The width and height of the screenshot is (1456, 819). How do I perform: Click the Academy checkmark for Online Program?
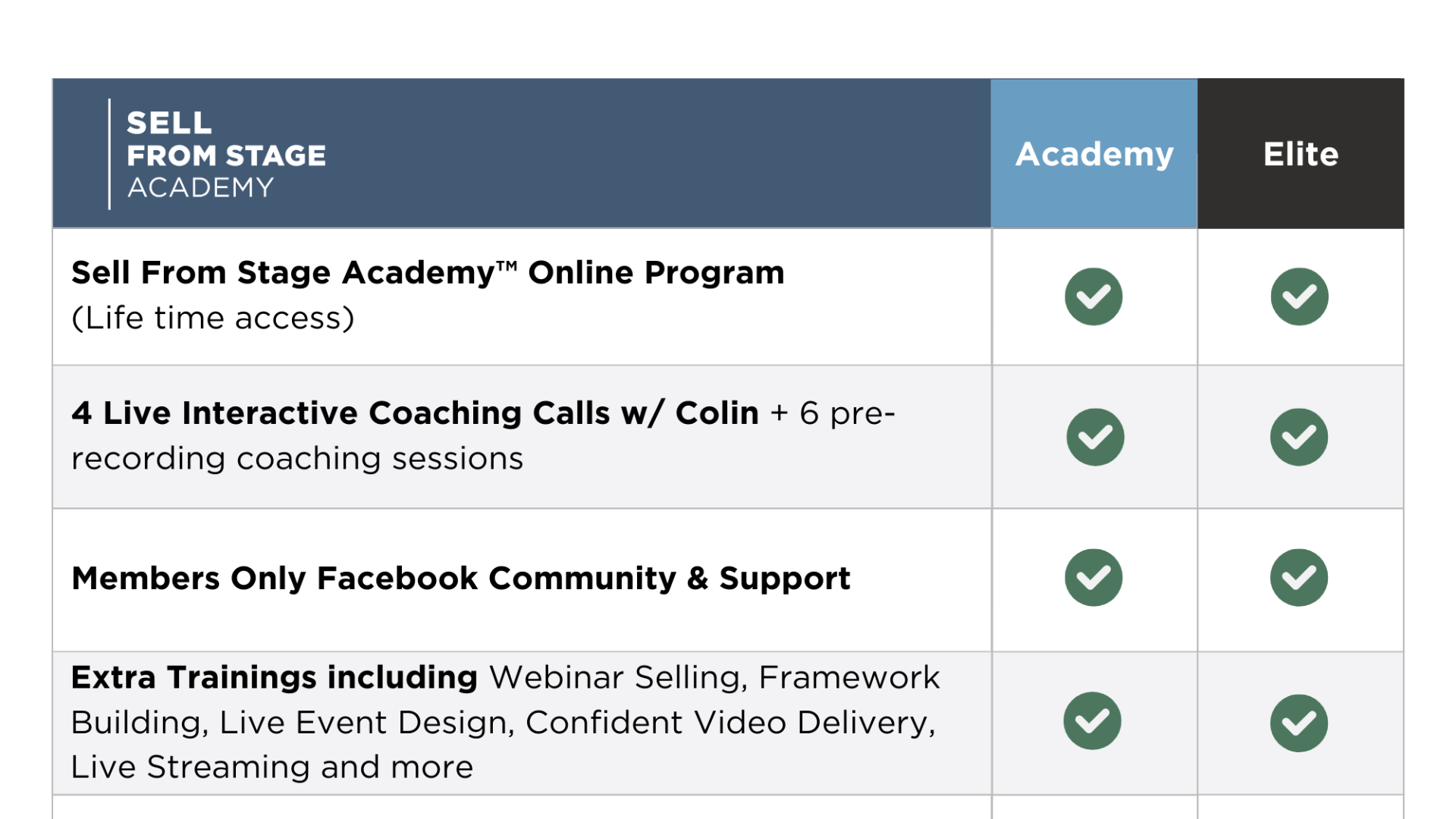pyautogui.click(x=1094, y=297)
